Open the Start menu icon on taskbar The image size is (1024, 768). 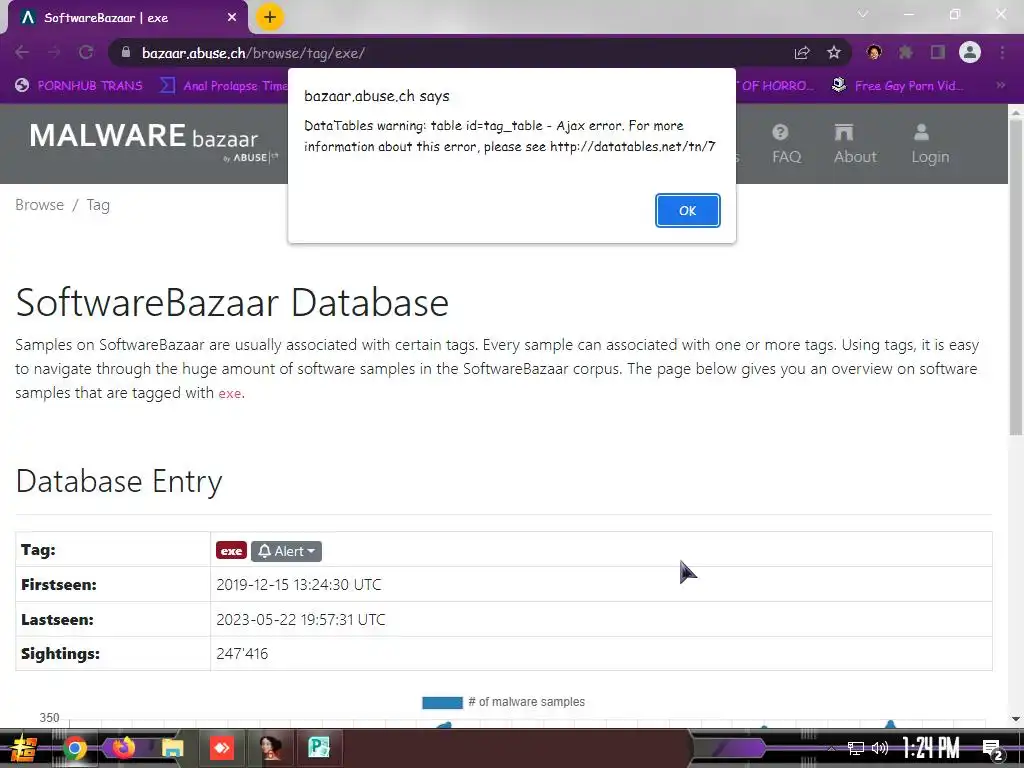24,748
